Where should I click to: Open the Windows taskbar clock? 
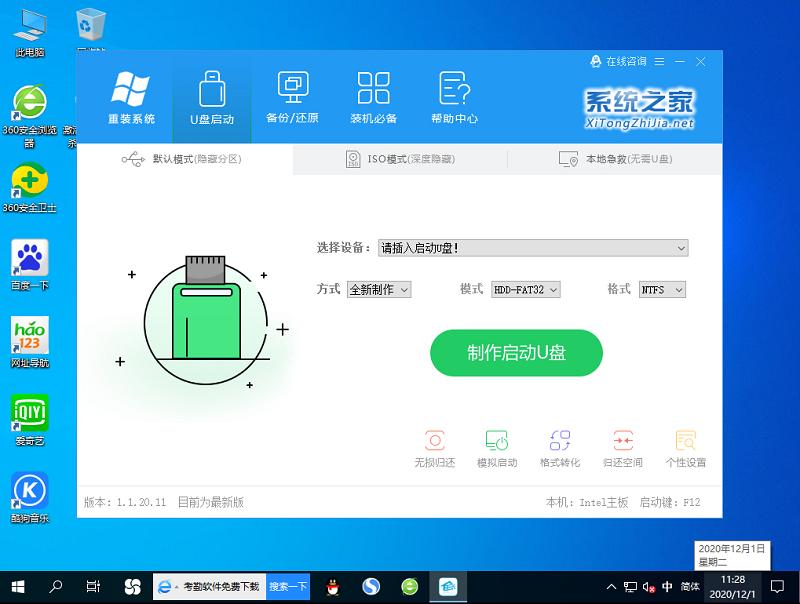[732, 586]
